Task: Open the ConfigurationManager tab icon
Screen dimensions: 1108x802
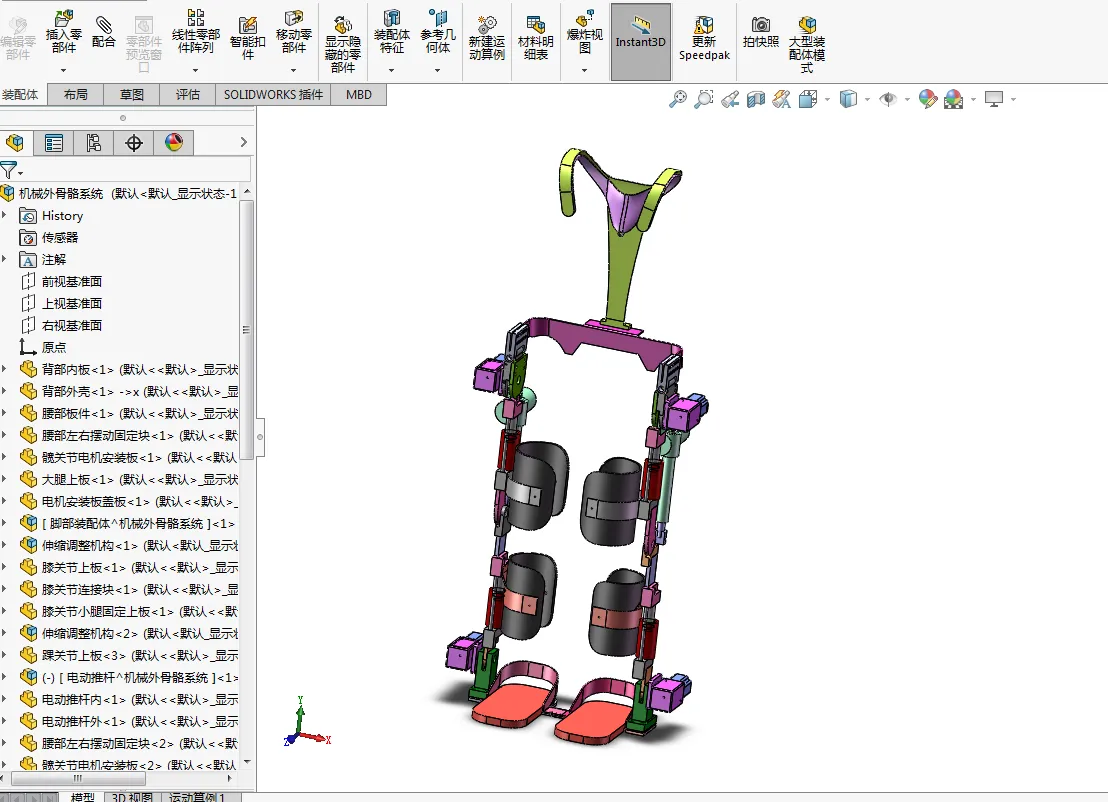Action: coord(93,143)
